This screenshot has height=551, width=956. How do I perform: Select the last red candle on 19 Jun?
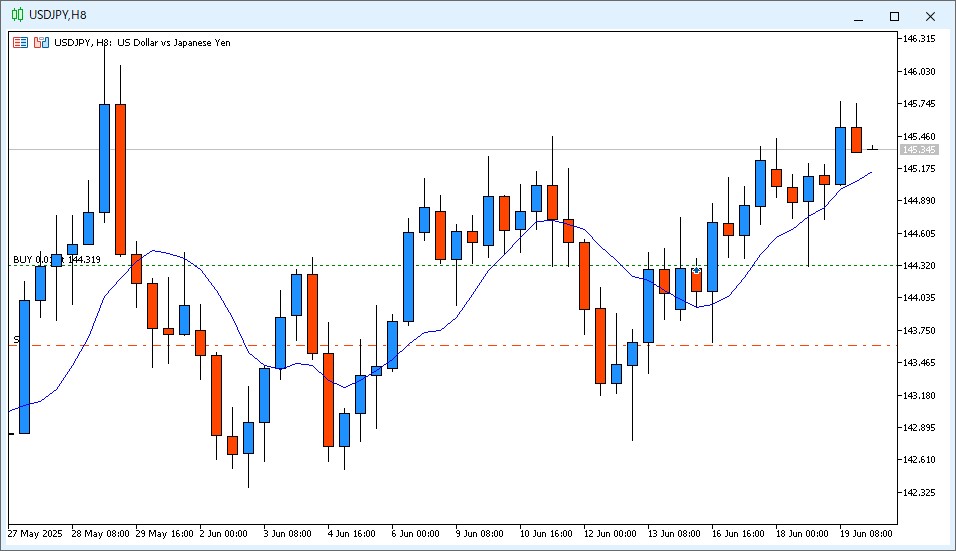pos(857,140)
